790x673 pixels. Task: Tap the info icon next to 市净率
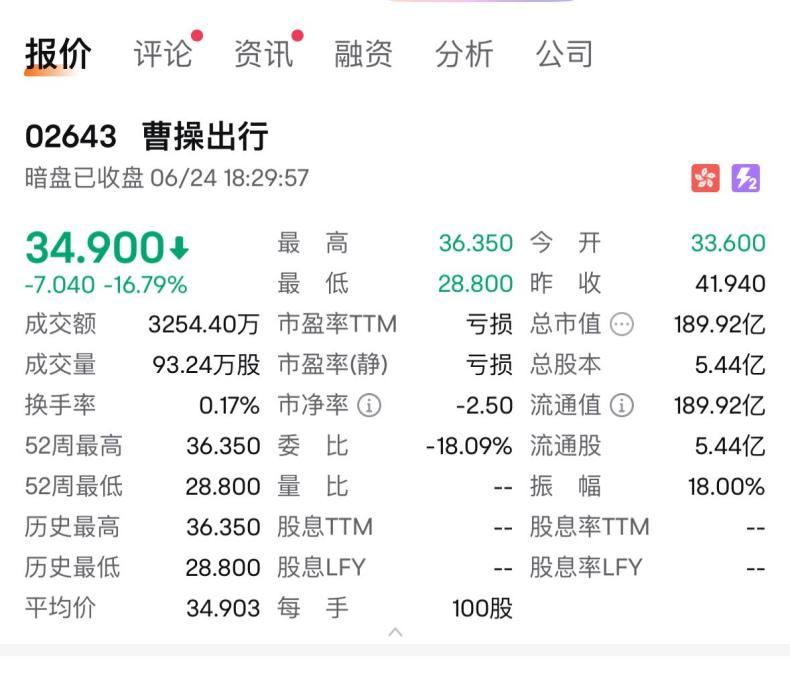click(x=369, y=406)
